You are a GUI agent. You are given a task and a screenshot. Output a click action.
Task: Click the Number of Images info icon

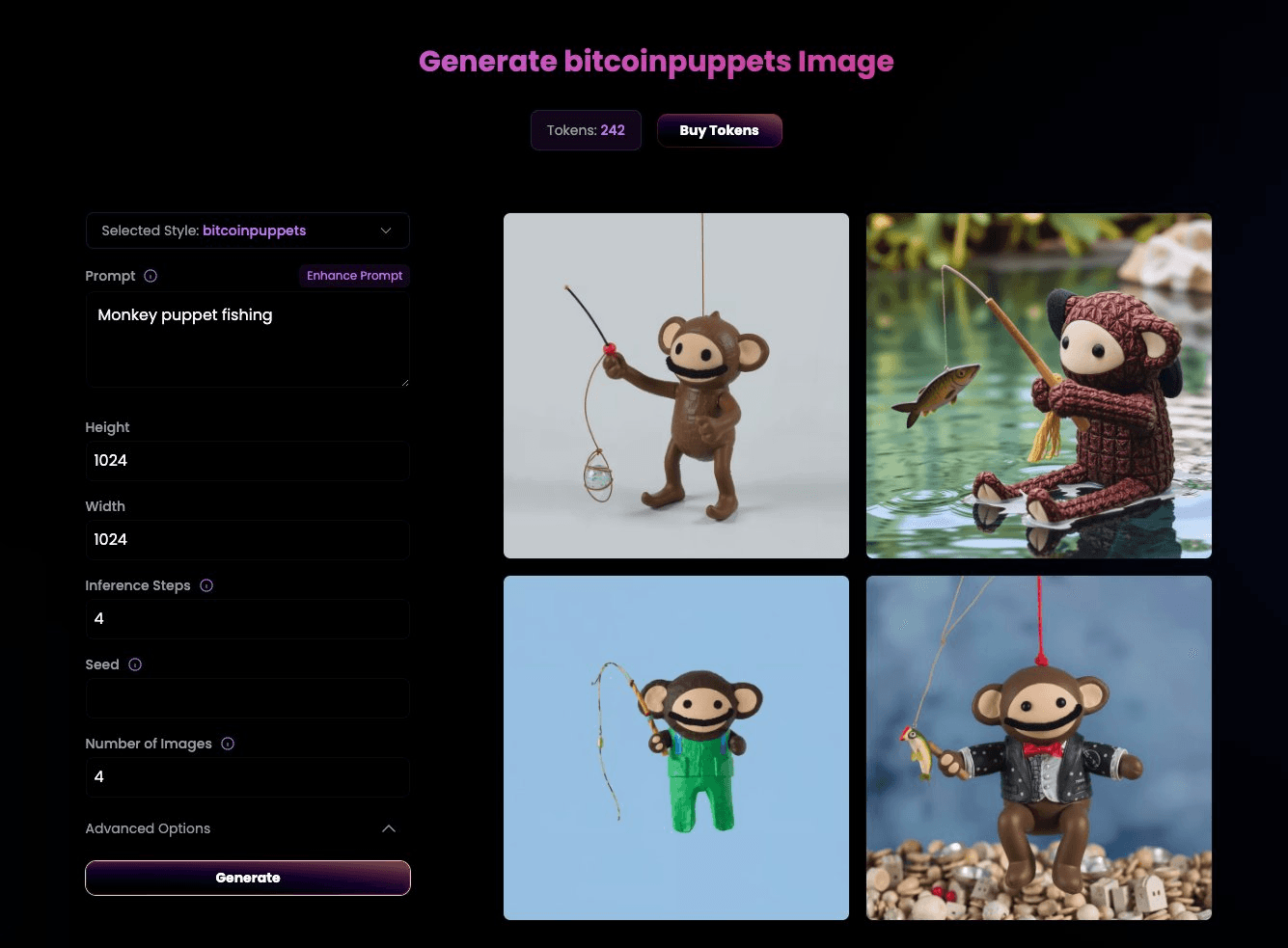[x=228, y=744]
